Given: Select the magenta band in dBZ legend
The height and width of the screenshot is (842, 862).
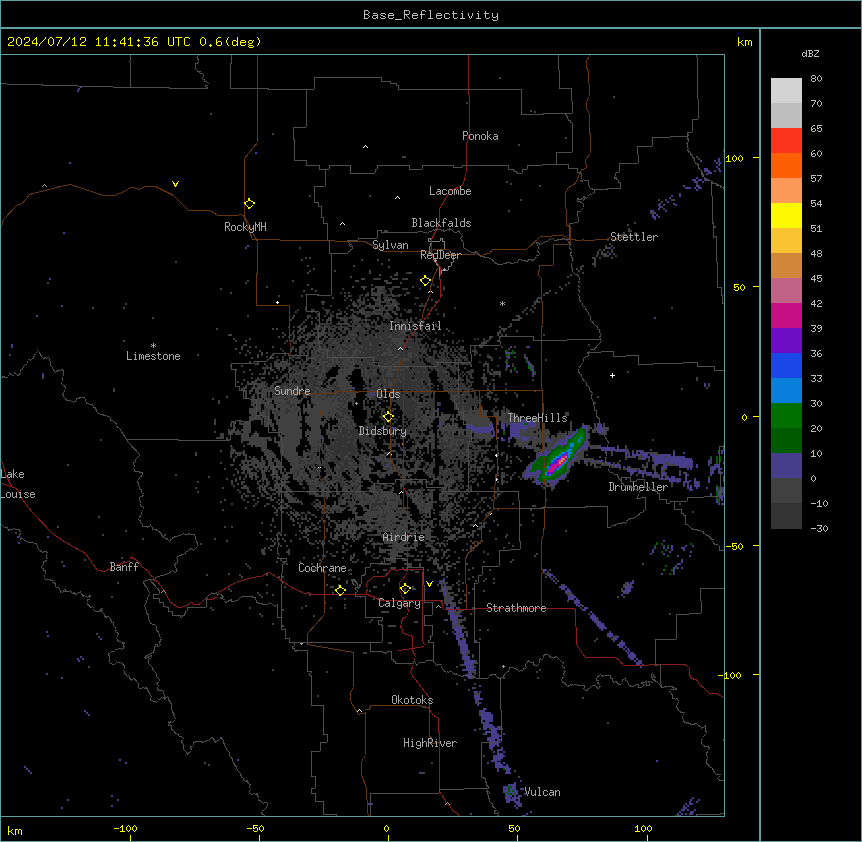Looking at the screenshot, I should click(x=786, y=316).
